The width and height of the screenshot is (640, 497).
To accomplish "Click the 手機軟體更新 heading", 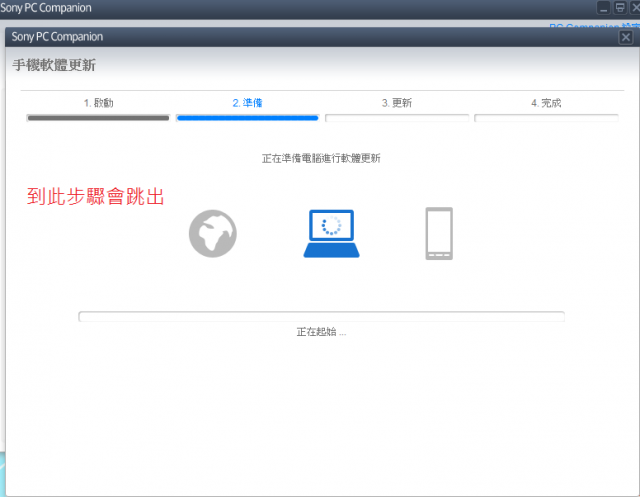I will (54, 65).
